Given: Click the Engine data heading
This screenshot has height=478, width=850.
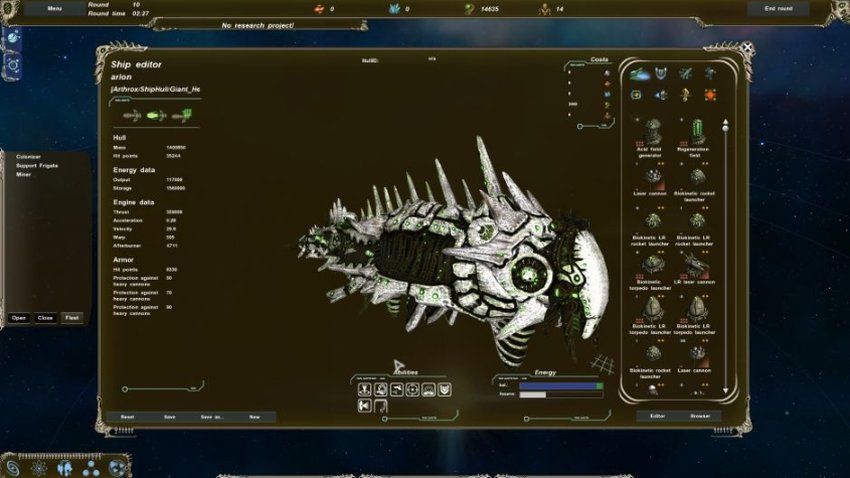Looking at the screenshot, I should pyautogui.click(x=133, y=202).
